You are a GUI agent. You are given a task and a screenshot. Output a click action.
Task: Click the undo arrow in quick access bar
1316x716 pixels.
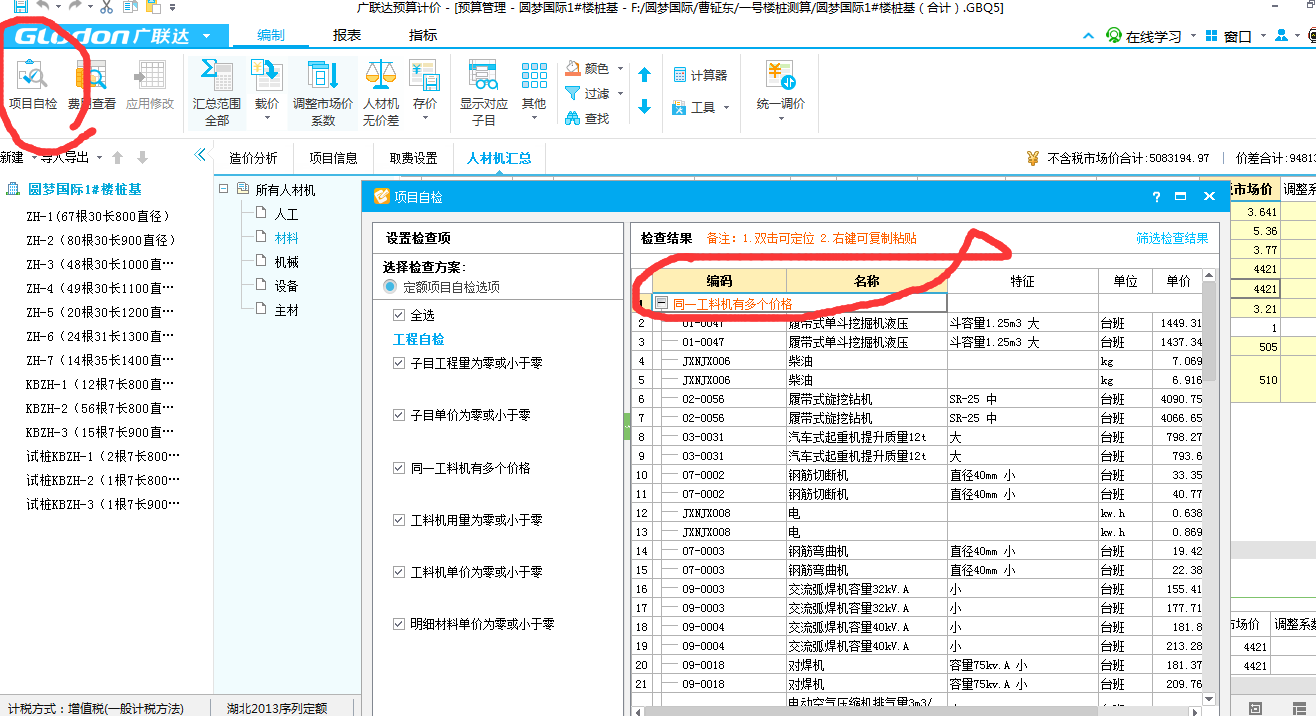pyautogui.click(x=43, y=7)
